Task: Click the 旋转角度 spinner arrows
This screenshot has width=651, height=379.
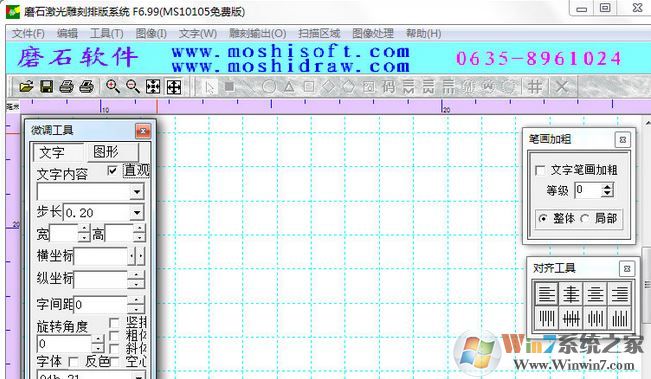Action: [x=98, y=344]
